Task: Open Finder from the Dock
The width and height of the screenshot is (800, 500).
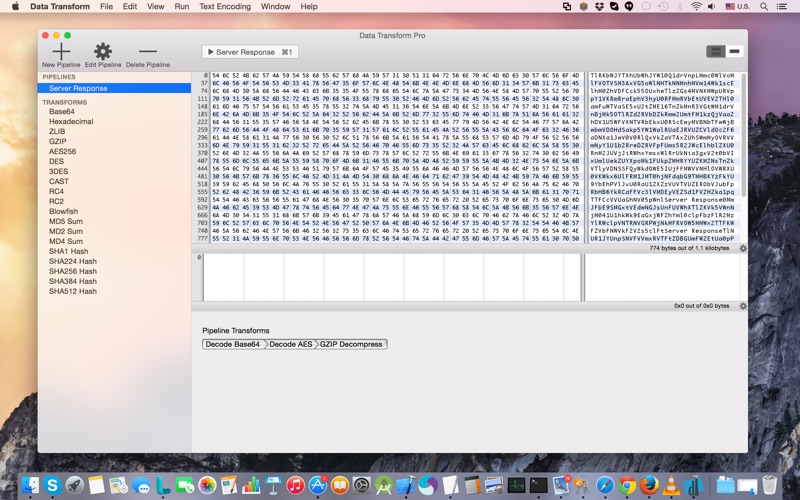Action: [x=31, y=485]
